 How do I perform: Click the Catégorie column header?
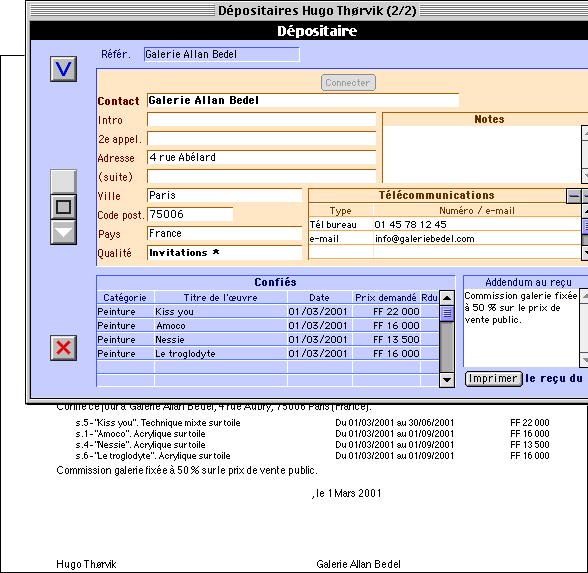coord(125,298)
